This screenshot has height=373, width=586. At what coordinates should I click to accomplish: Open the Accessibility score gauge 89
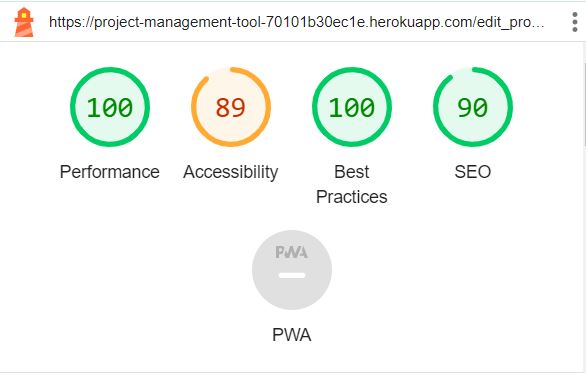pos(231,107)
